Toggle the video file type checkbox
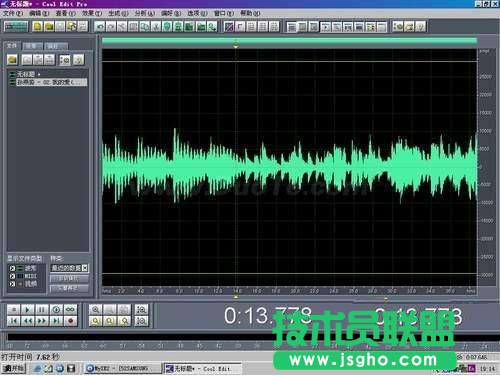 click(x=12, y=284)
